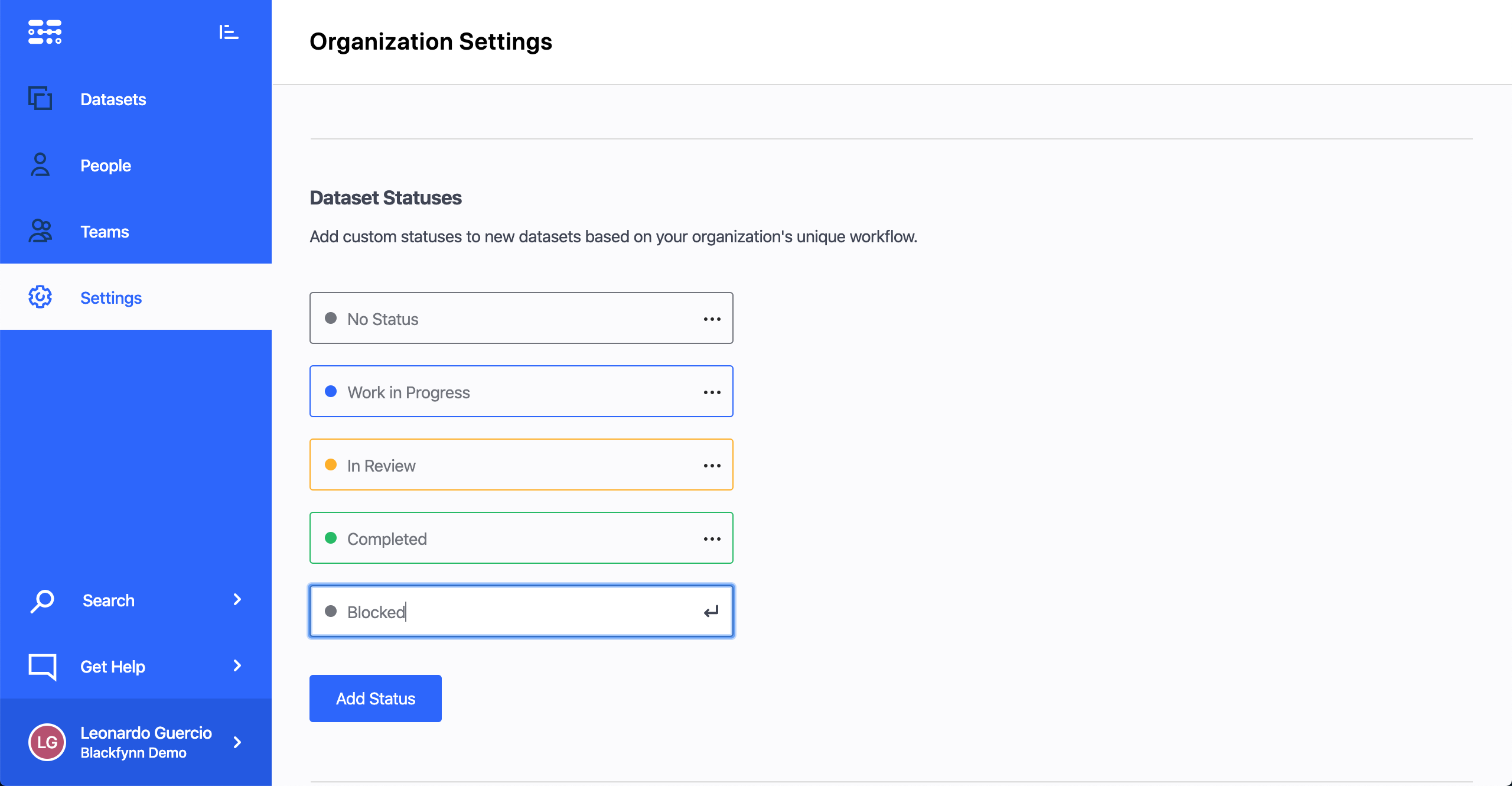Screen dimensions: 1512x786
Task: Click the Datasets stacked-squares icon
Action: point(40,99)
